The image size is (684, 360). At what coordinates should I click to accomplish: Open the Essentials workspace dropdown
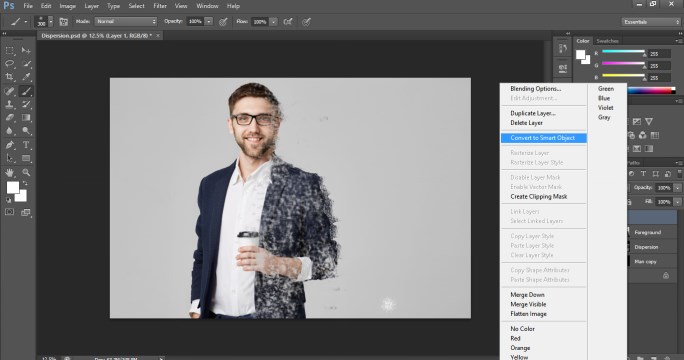click(x=650, y=22)
